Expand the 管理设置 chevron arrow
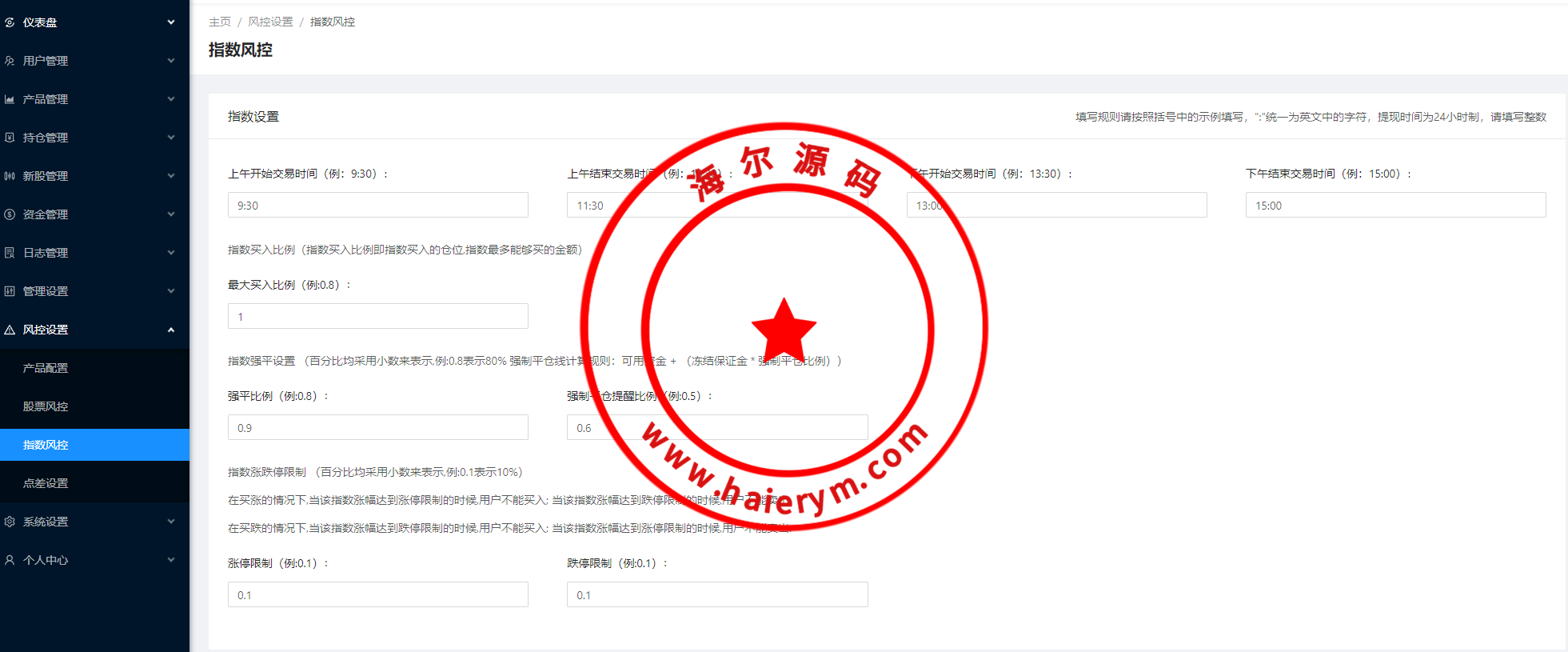This screenshot has height=652, width=1568. coord(171,291)
